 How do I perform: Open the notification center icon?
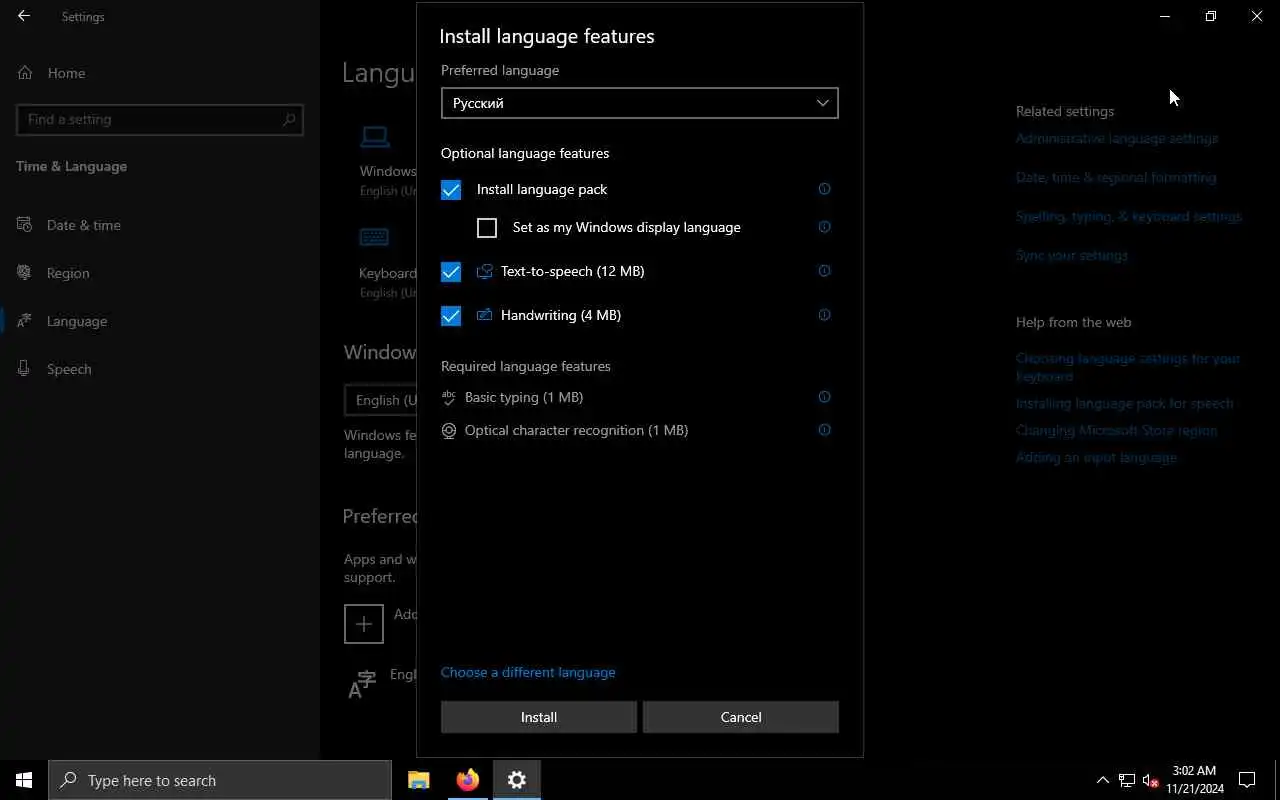coord(1247,780)
